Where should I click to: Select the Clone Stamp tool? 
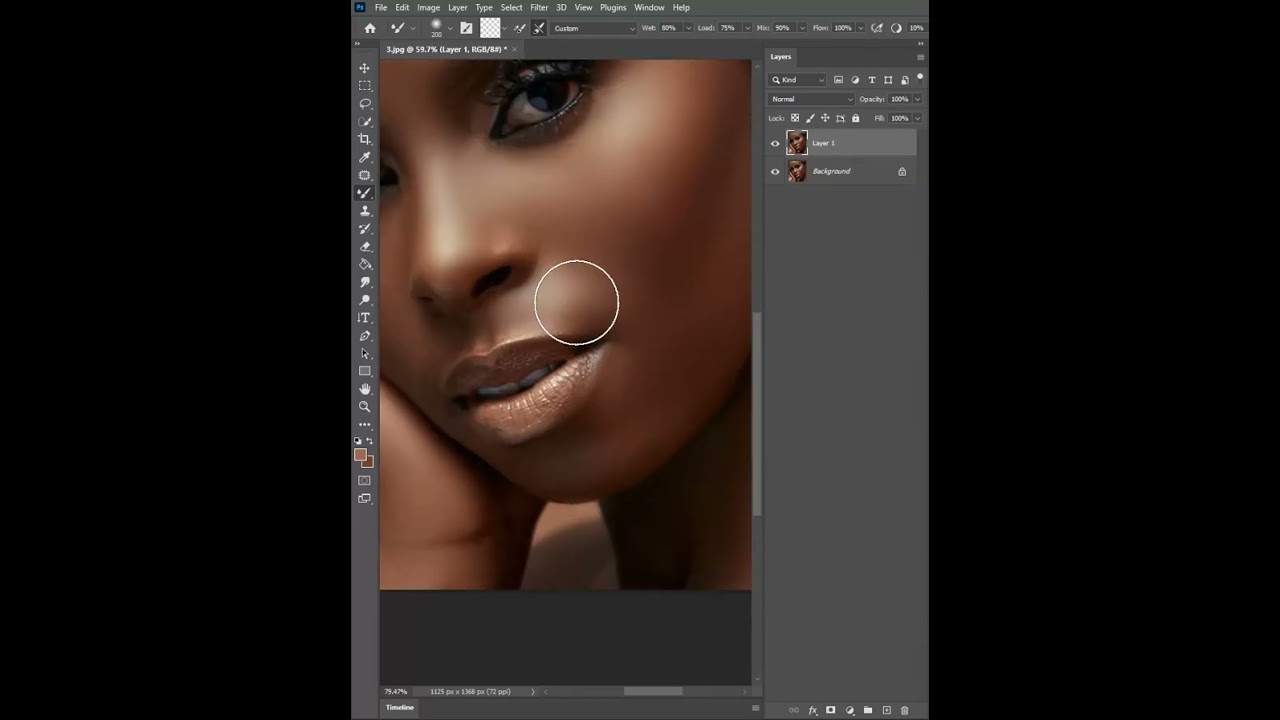coord(365,211)
